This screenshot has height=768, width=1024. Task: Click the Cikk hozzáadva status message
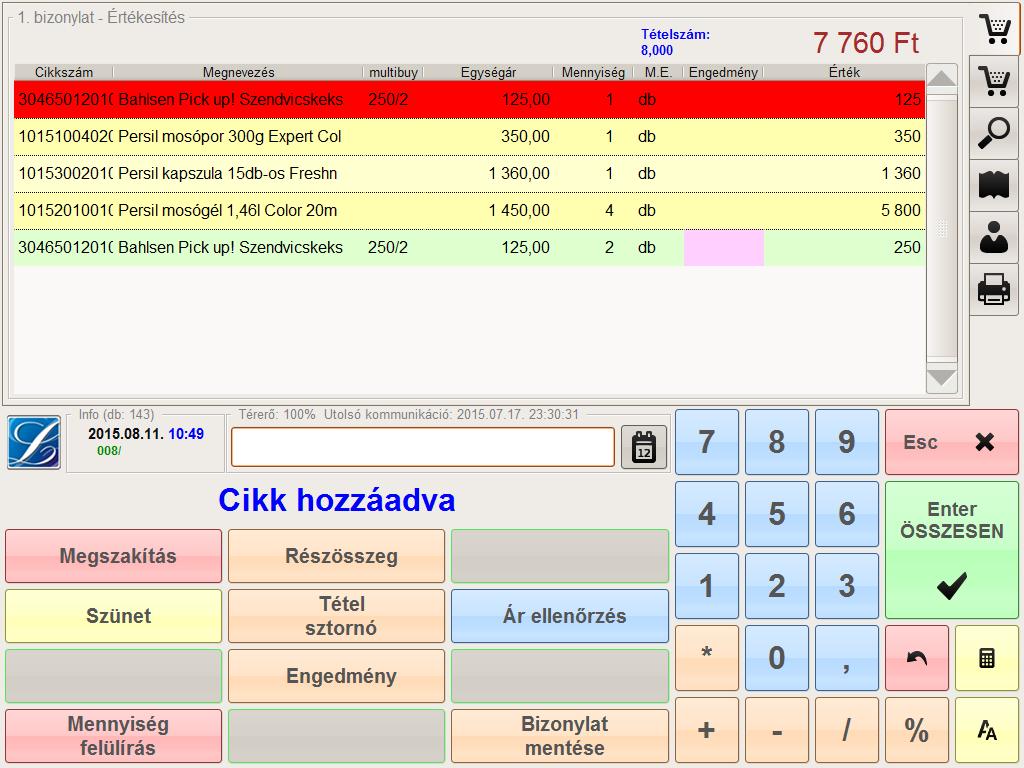coord(336,500)
